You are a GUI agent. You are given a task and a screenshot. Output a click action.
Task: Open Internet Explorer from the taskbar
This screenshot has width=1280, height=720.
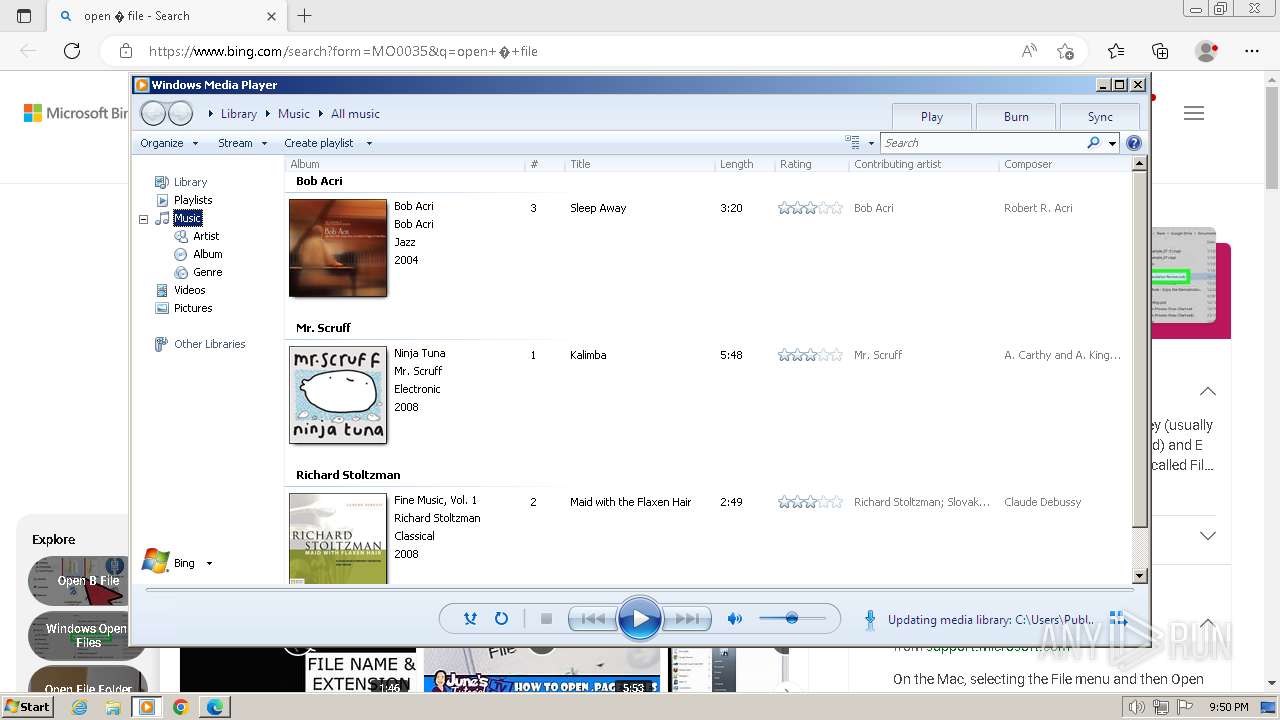tap(79, 707)
